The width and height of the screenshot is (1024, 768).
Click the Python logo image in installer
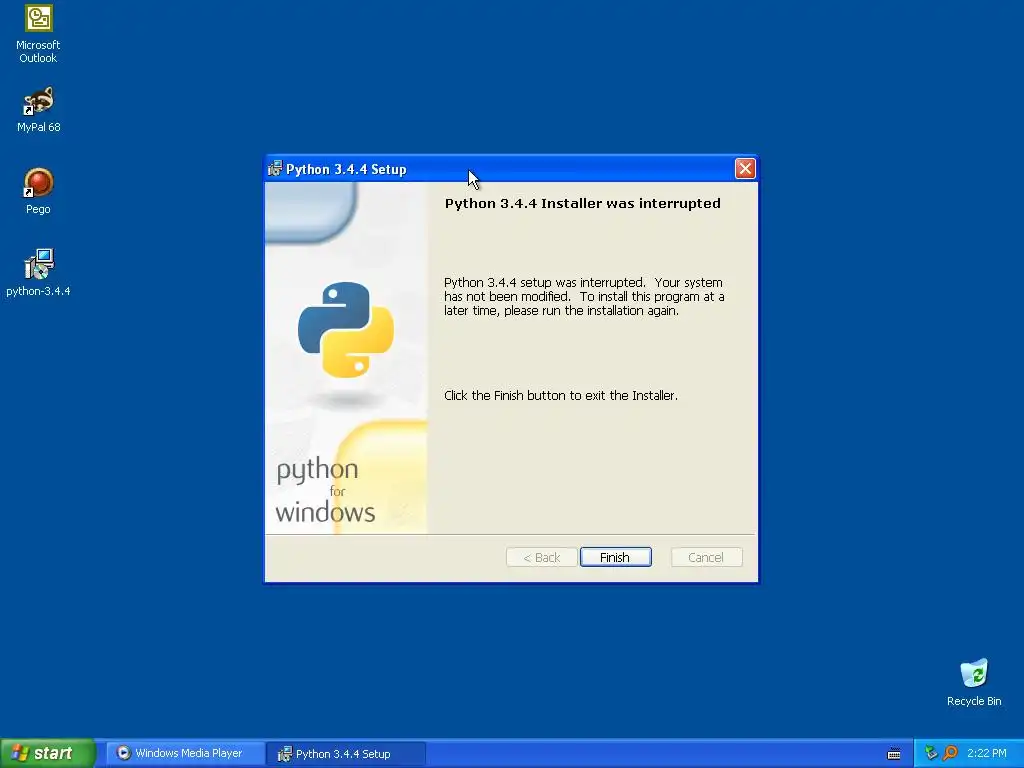point(345,330)
